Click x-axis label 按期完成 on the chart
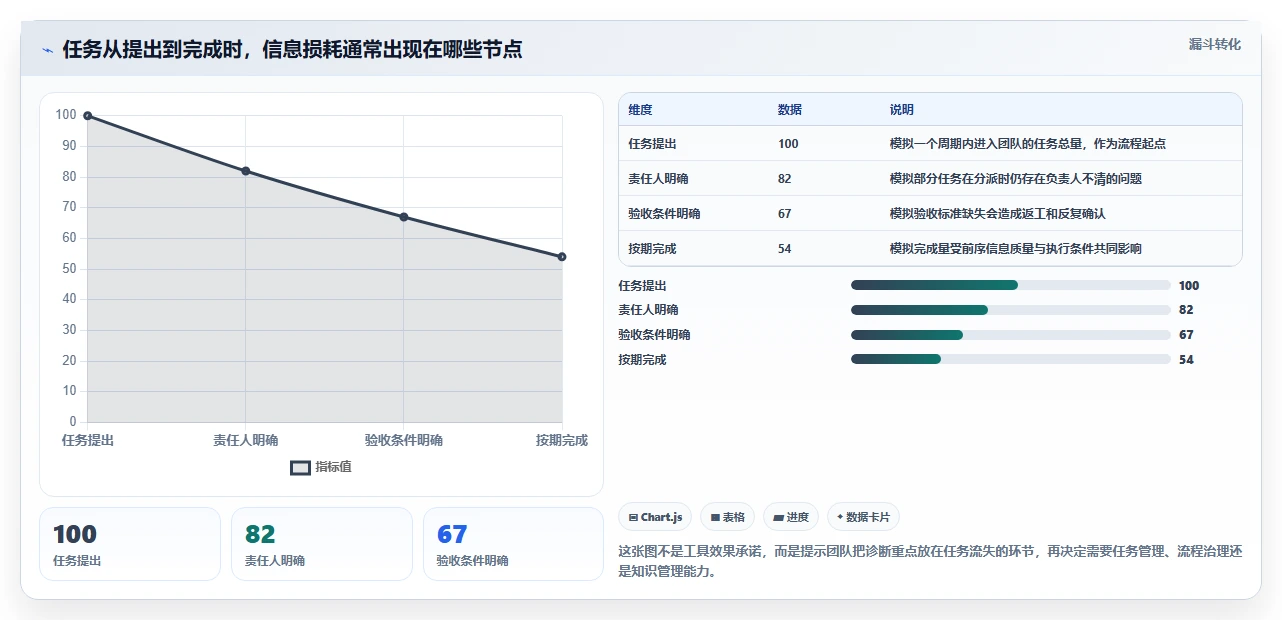Screen dimensions: 1282x620 [562, 440]
